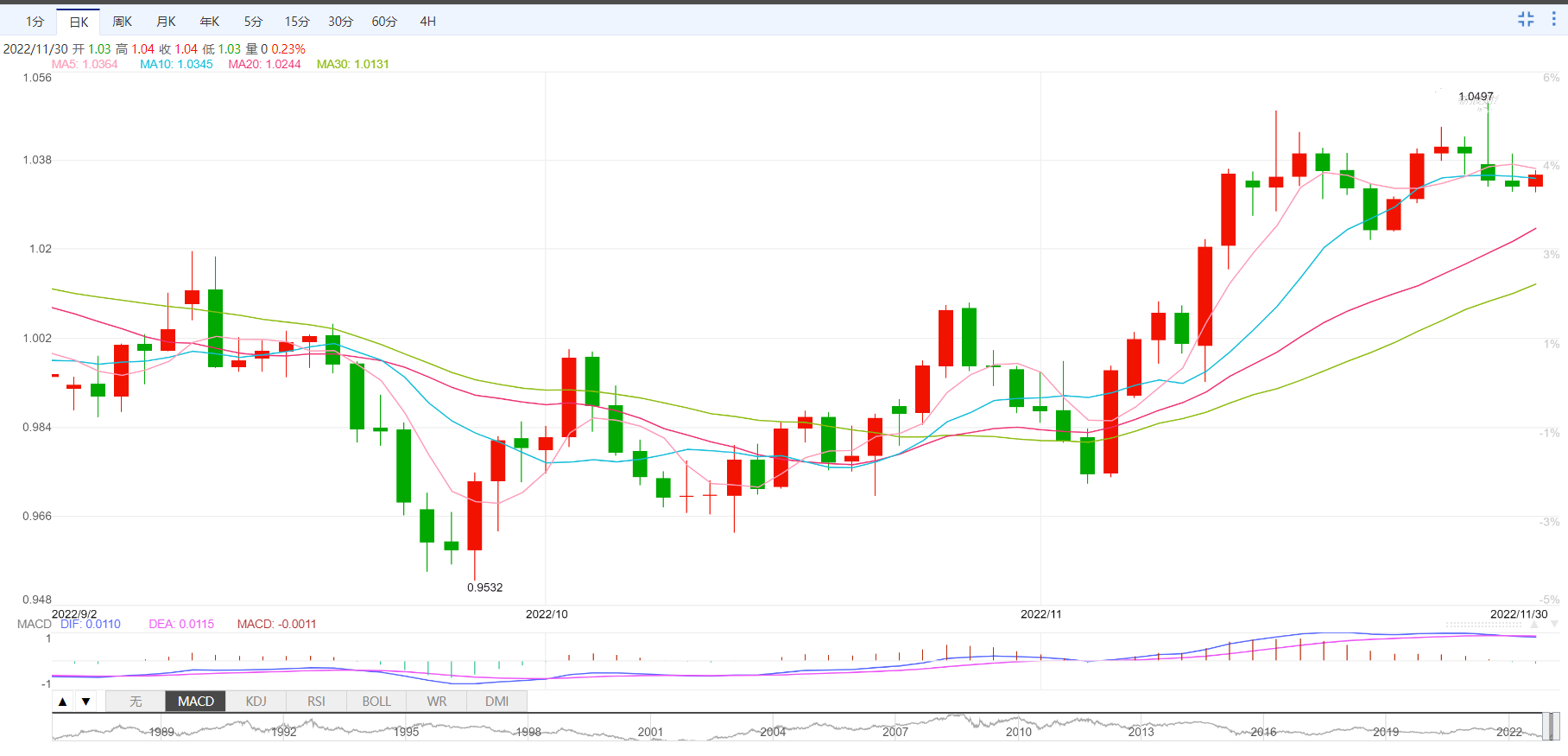Click the 2010 area in overview timeline
Screen dimensions: 1568x756
click(1018, 731)
